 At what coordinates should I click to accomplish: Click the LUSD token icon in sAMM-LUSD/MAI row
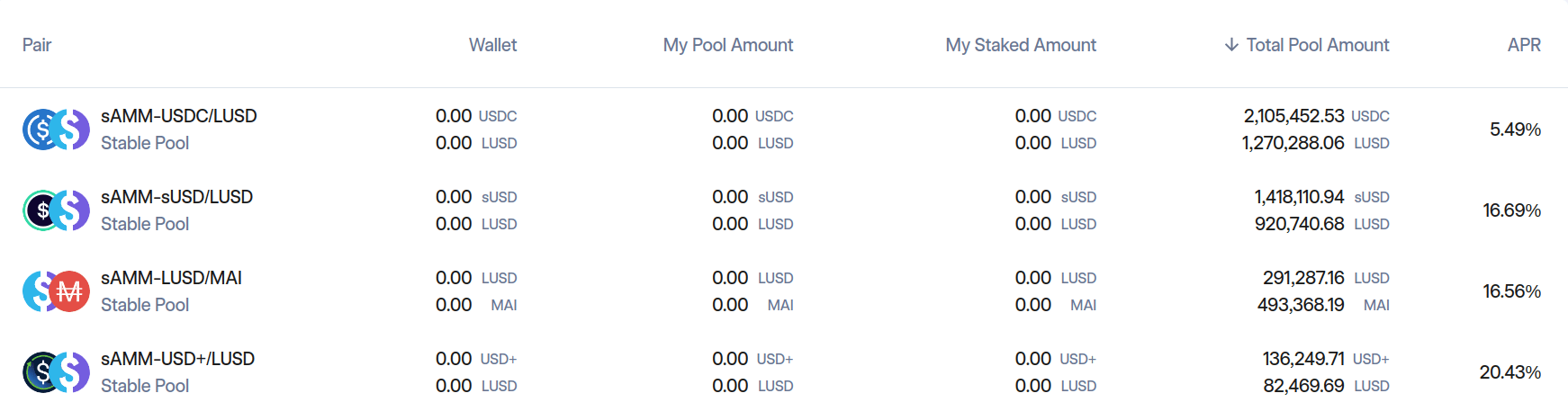tap(36, 291)
